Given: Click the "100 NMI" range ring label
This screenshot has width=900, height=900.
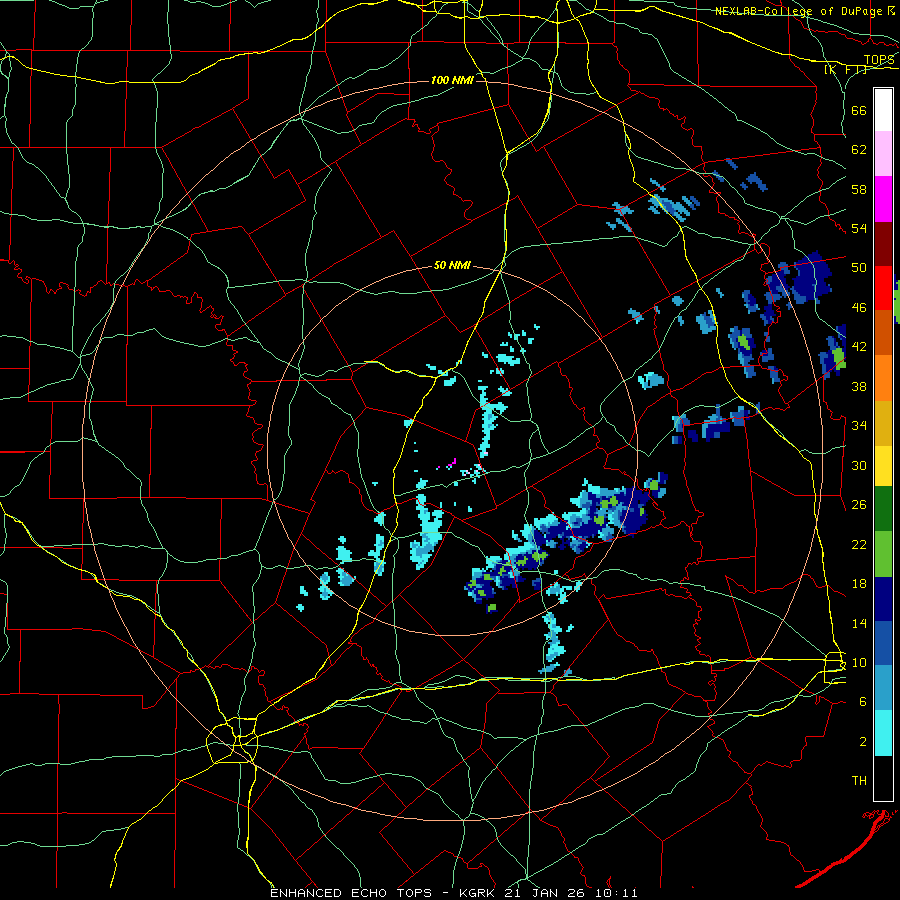Looking at the screenshot, I should click(x=452, y=80).
